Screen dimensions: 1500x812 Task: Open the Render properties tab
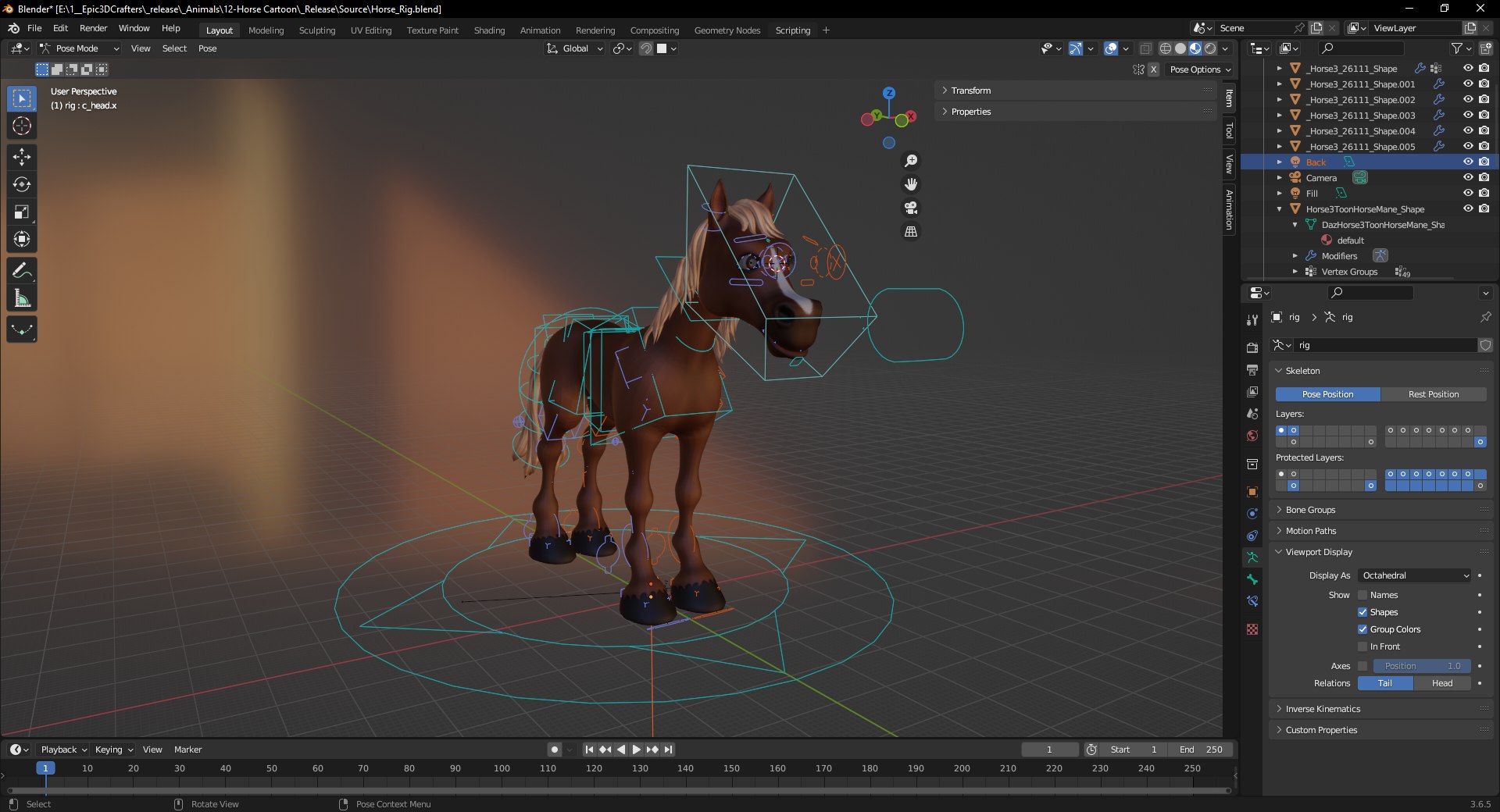click(x=1252, y=347)
